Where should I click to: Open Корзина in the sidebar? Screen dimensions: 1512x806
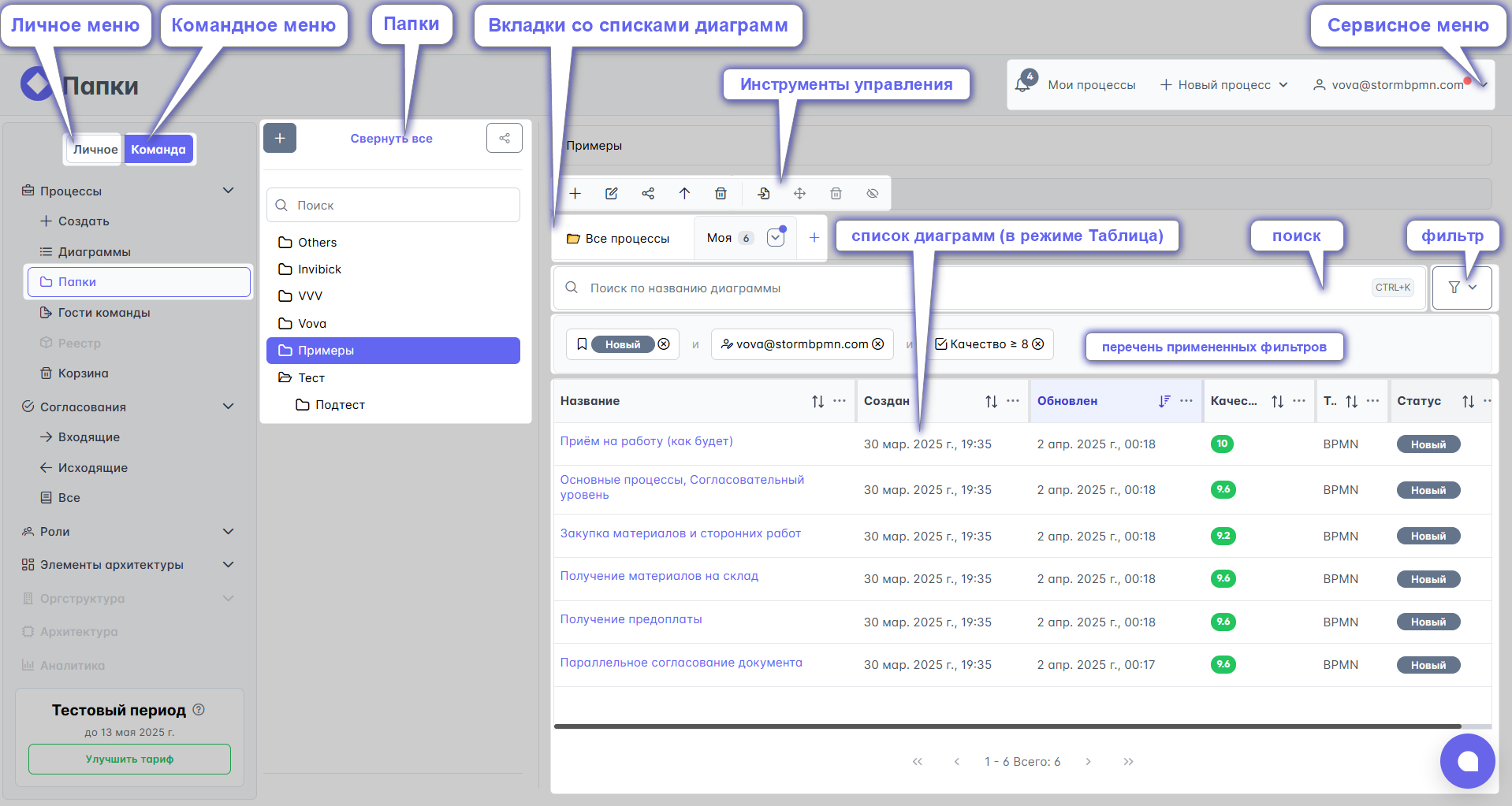[x=74, y=373]
